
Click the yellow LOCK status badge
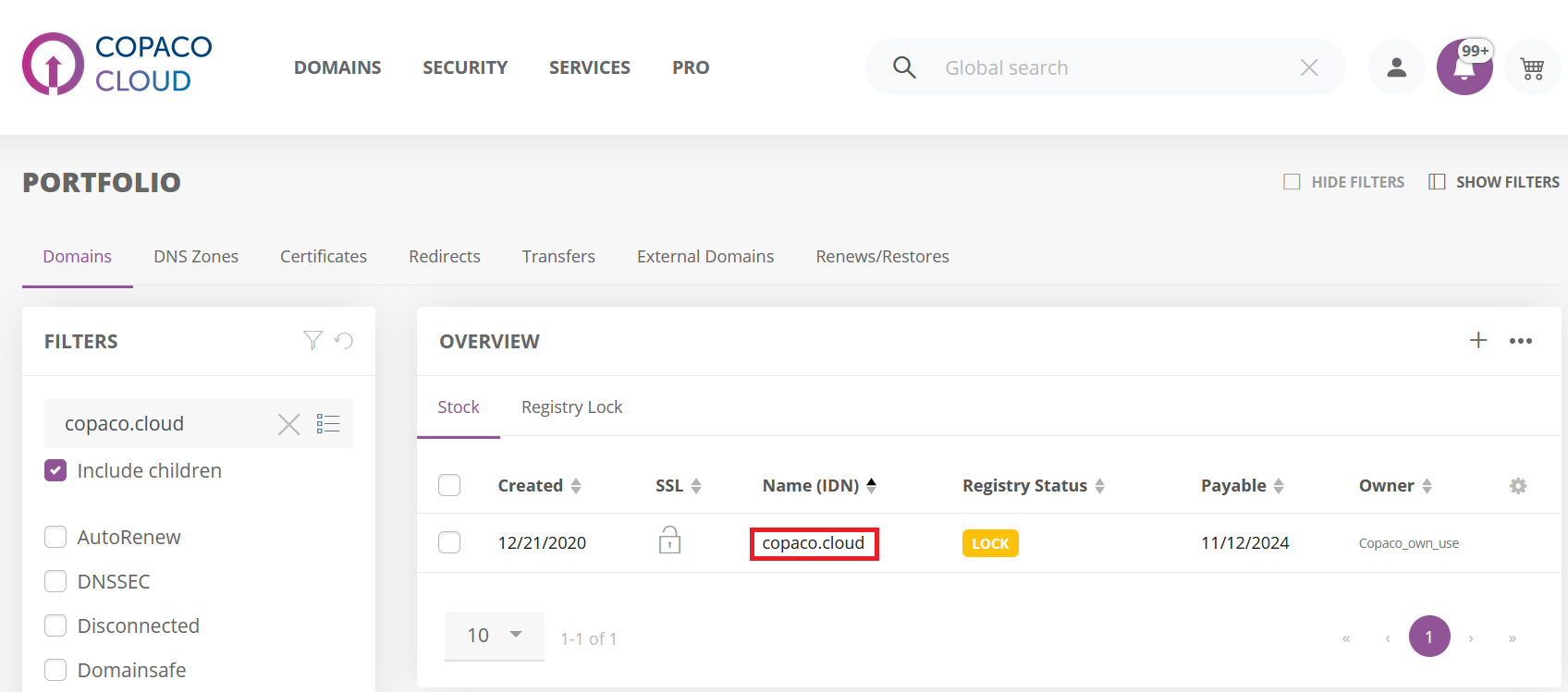coord(990,543)
